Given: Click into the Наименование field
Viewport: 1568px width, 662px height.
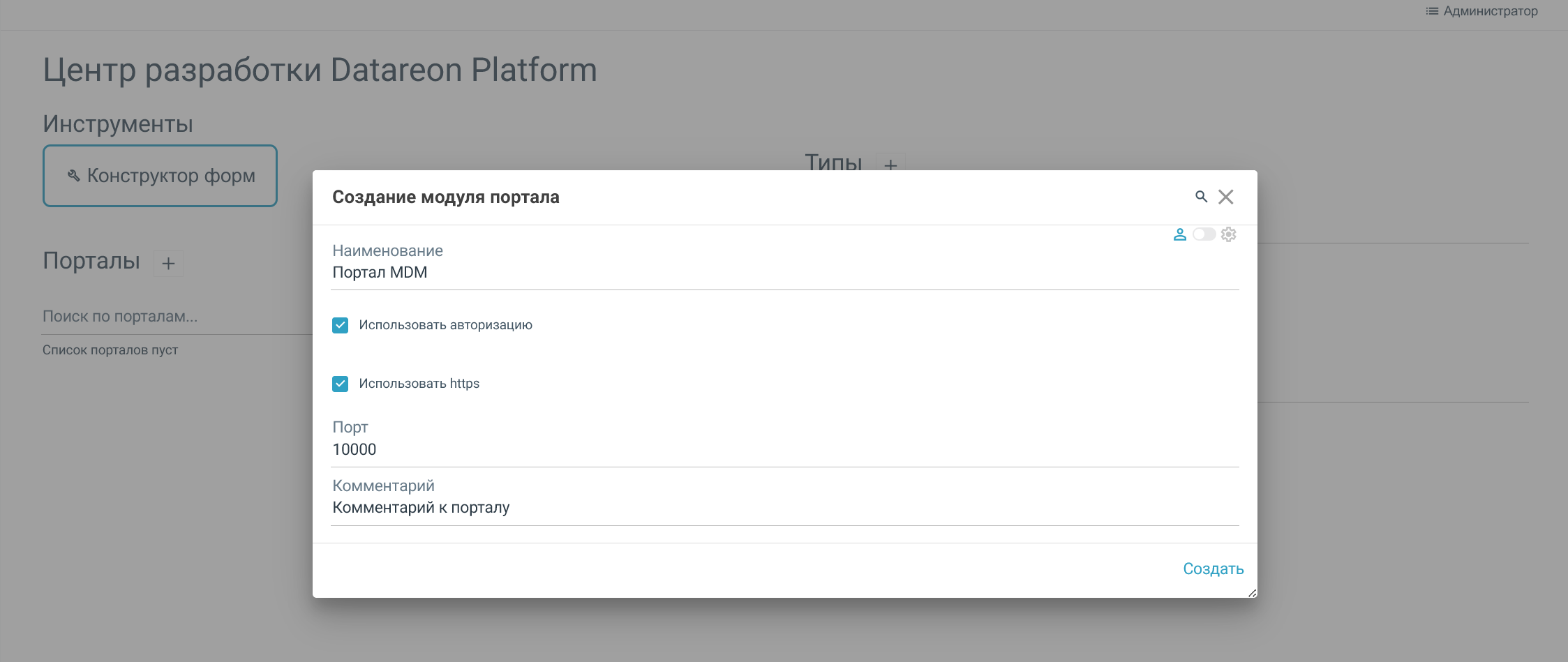Looking at the screenshot, I should (x=784, y=273).
